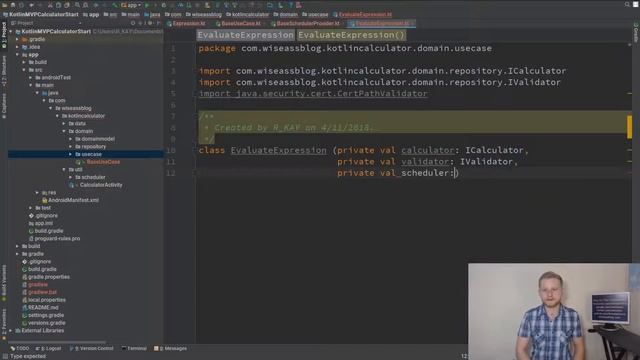Place cursor after scheduler: on line 12

click(455, 173)
